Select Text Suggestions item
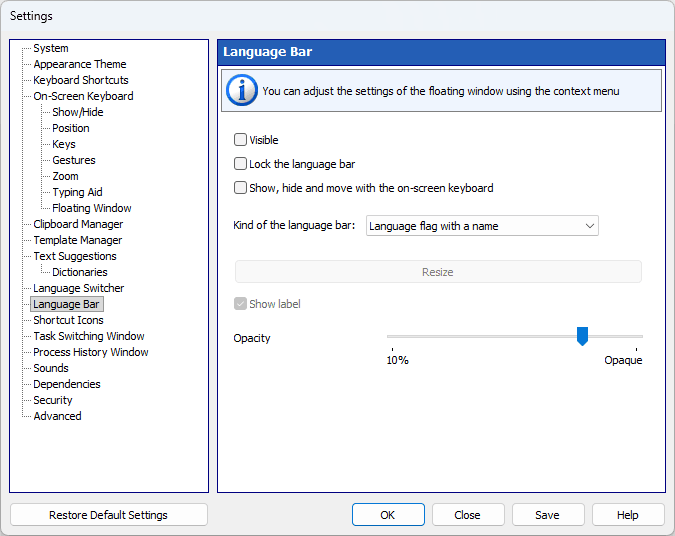The image size is (675, 536). tap(75, 256)
